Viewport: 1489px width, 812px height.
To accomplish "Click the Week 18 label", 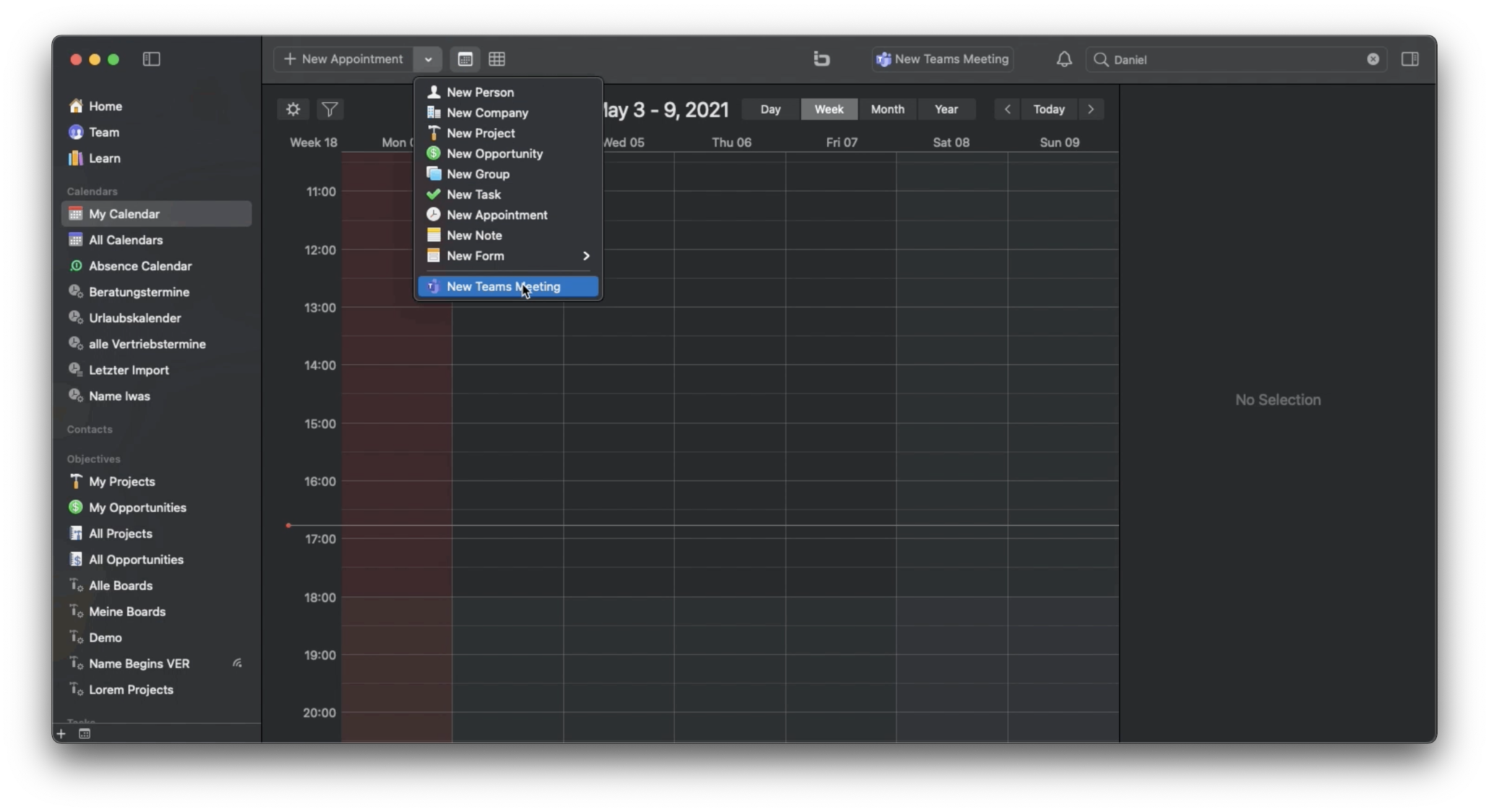I will pos(314,142).
